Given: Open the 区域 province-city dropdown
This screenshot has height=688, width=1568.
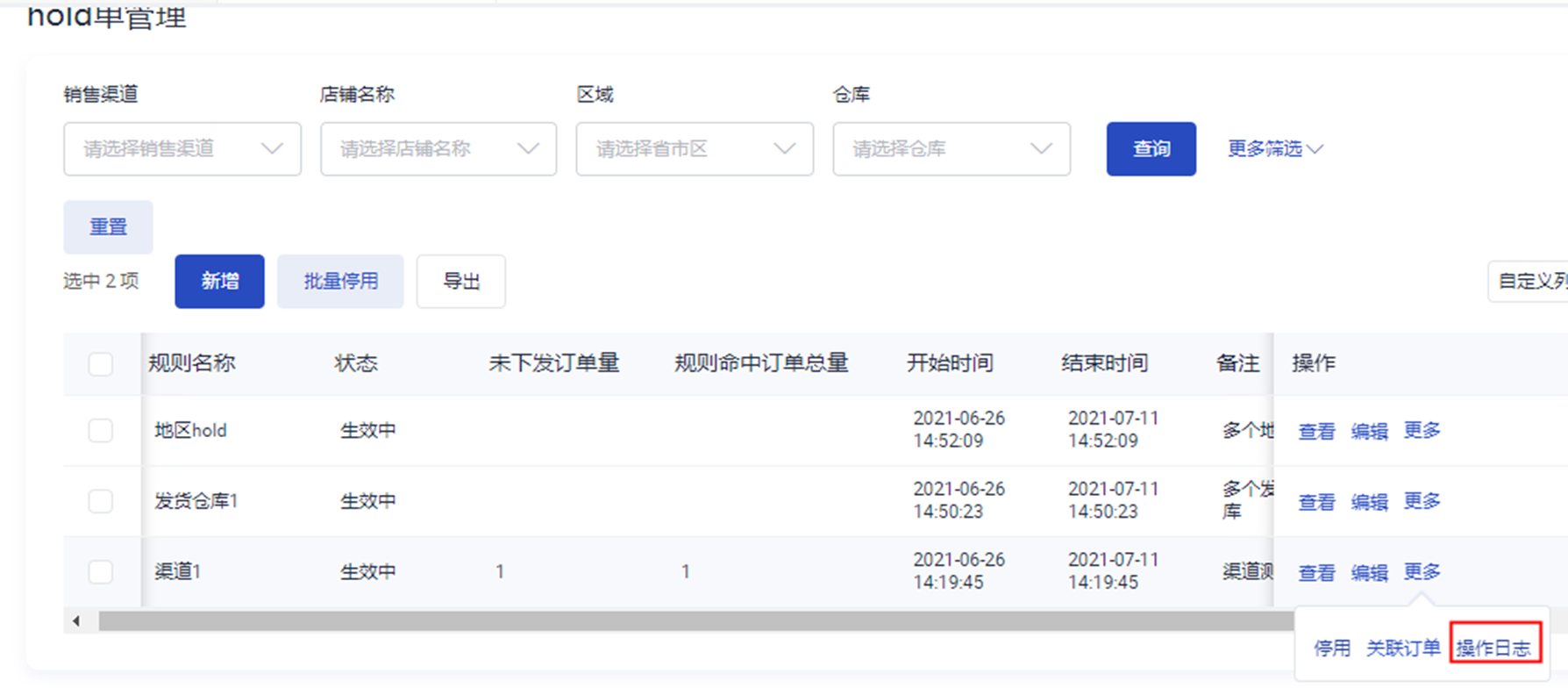Looking at the screenshot, I should point(695,149).
